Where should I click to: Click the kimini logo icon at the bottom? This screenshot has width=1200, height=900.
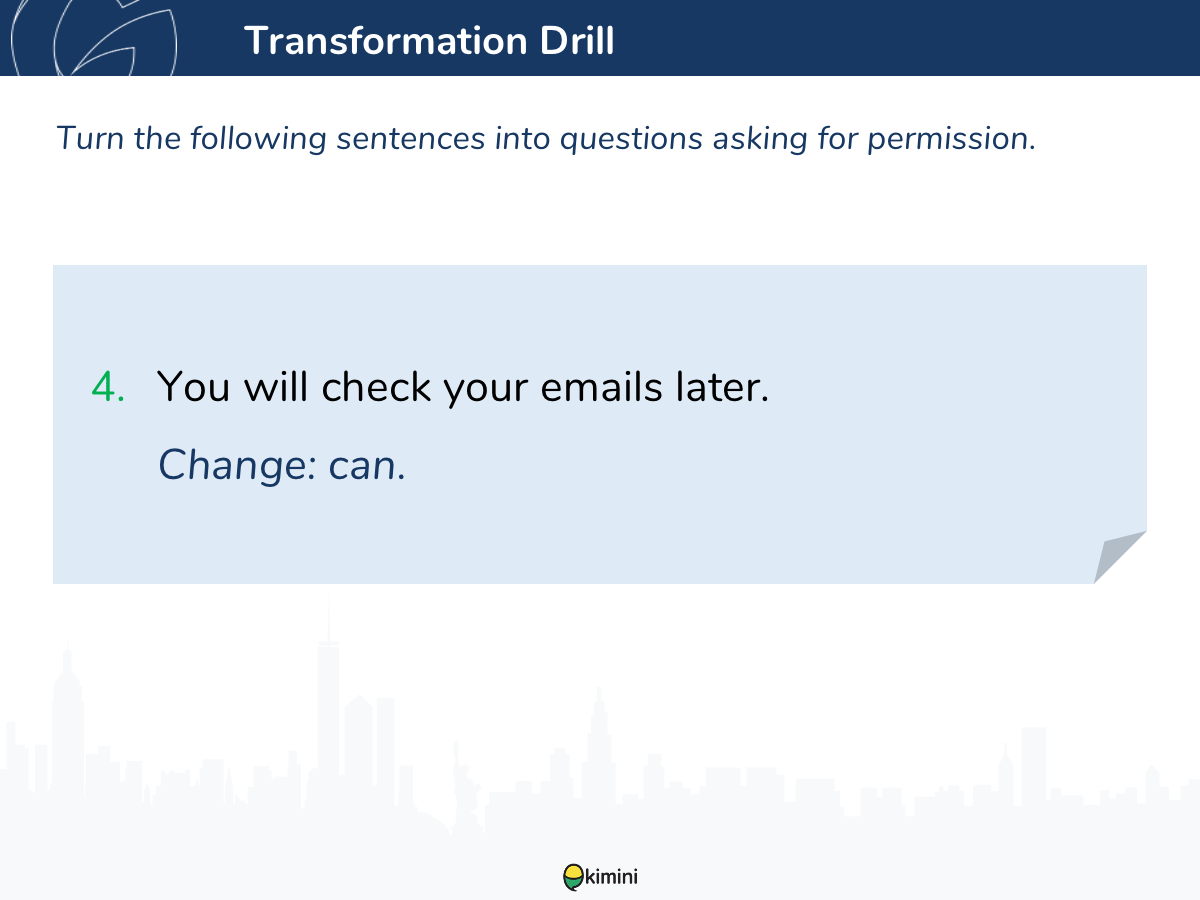tap(573, 878)
